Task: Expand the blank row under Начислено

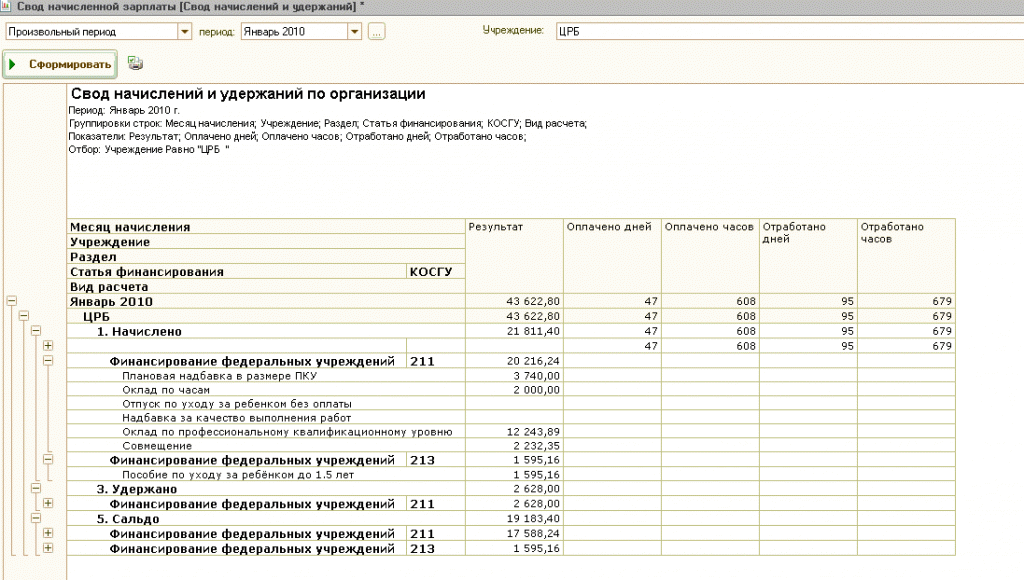Action: pyautogui.click(x=48, y=346)
